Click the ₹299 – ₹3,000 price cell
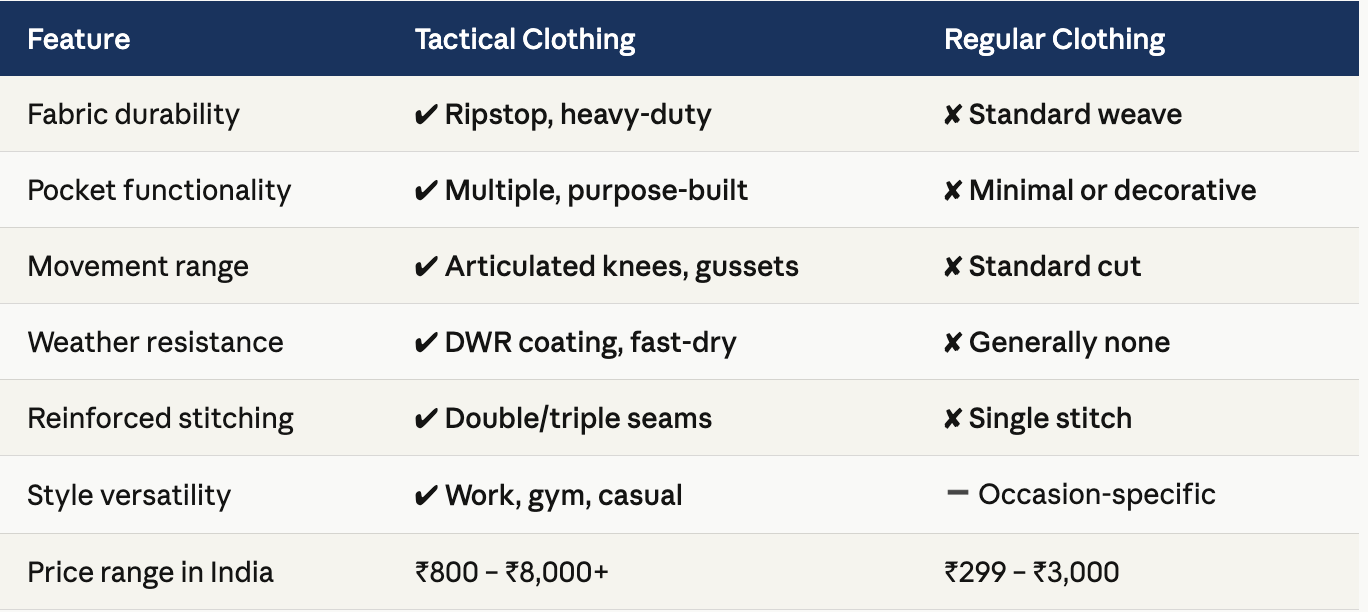The height and width of the screenshot is (612, 1368). coord(1032,572)
